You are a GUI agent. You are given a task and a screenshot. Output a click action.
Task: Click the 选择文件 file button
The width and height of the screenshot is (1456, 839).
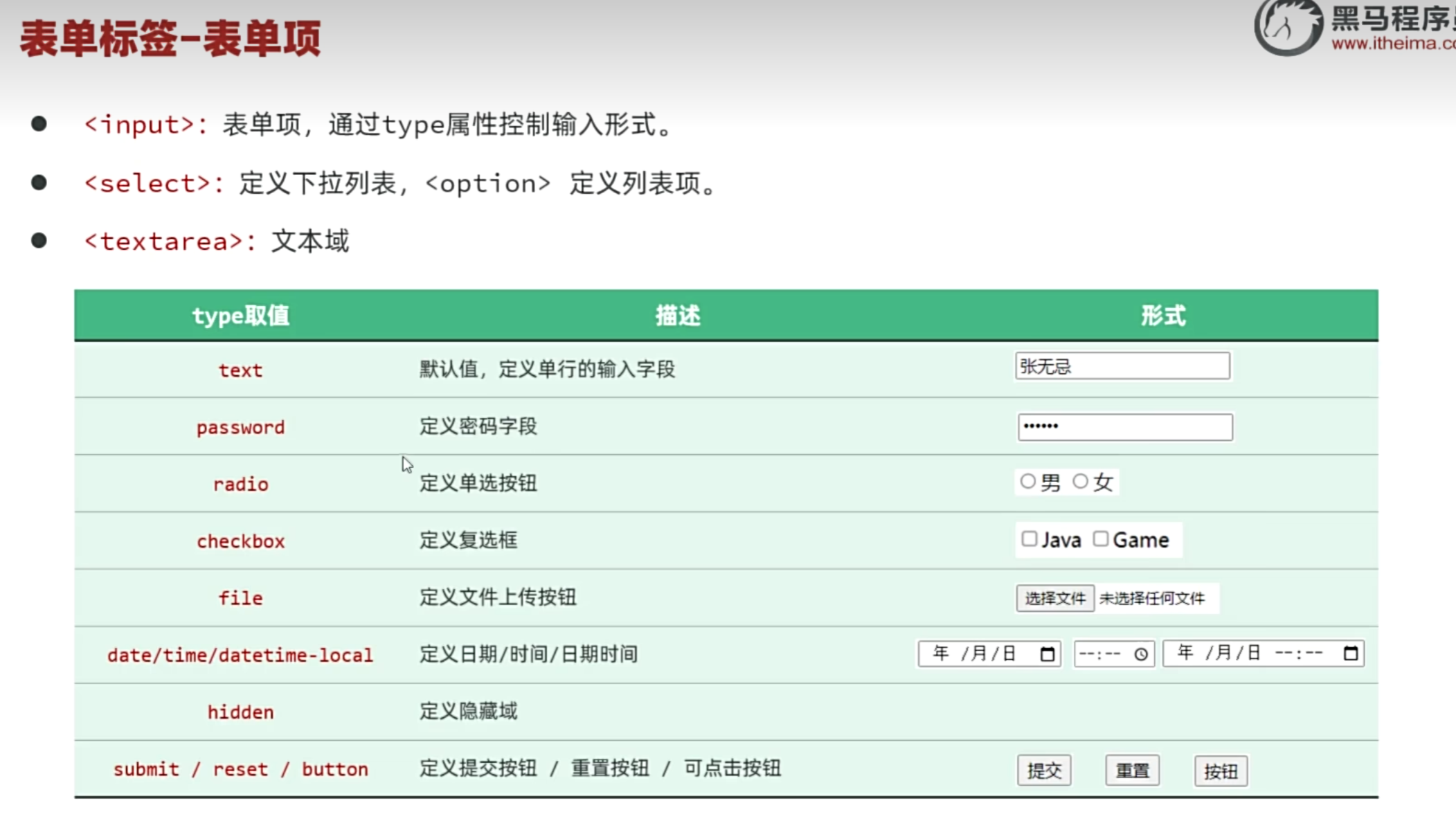click(1054, 598)
